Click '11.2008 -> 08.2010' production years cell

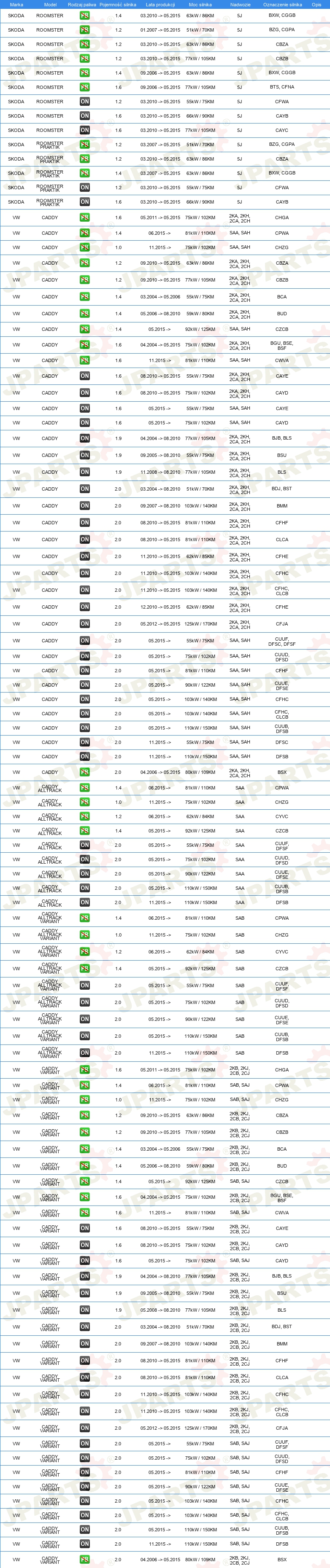point(160,472)
